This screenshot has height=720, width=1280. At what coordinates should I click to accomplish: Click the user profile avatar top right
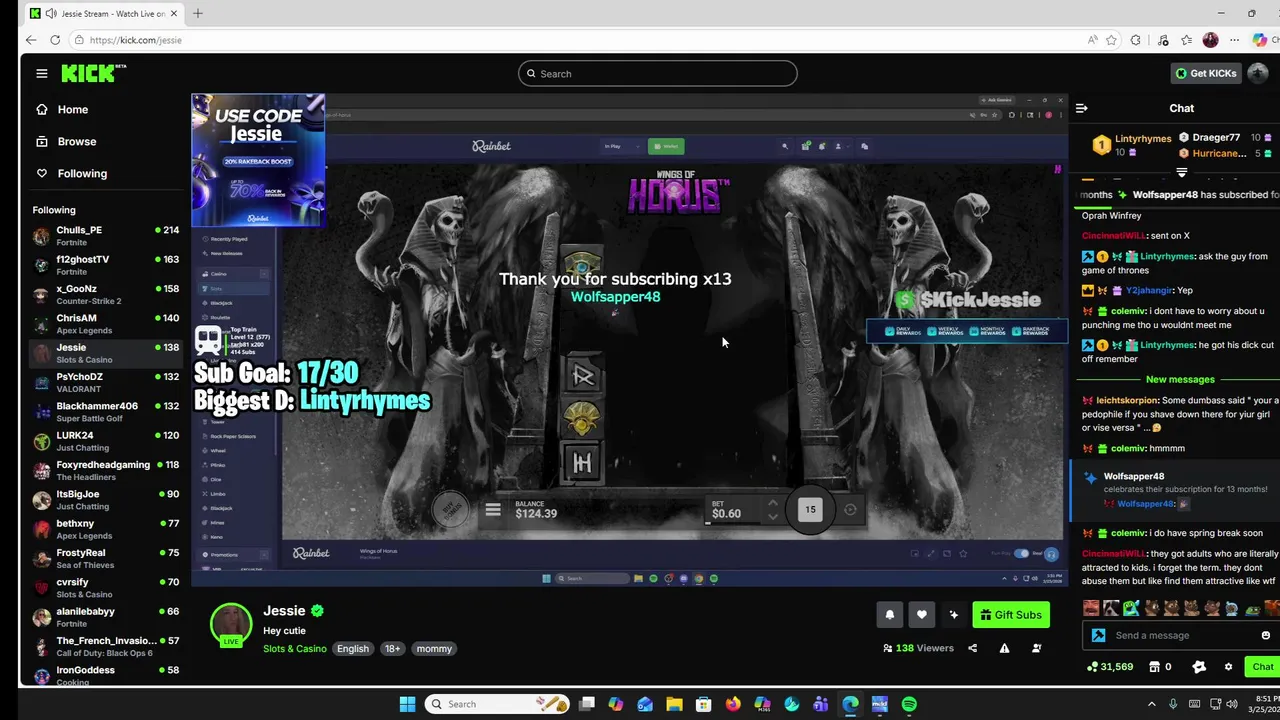point(1258,73)
